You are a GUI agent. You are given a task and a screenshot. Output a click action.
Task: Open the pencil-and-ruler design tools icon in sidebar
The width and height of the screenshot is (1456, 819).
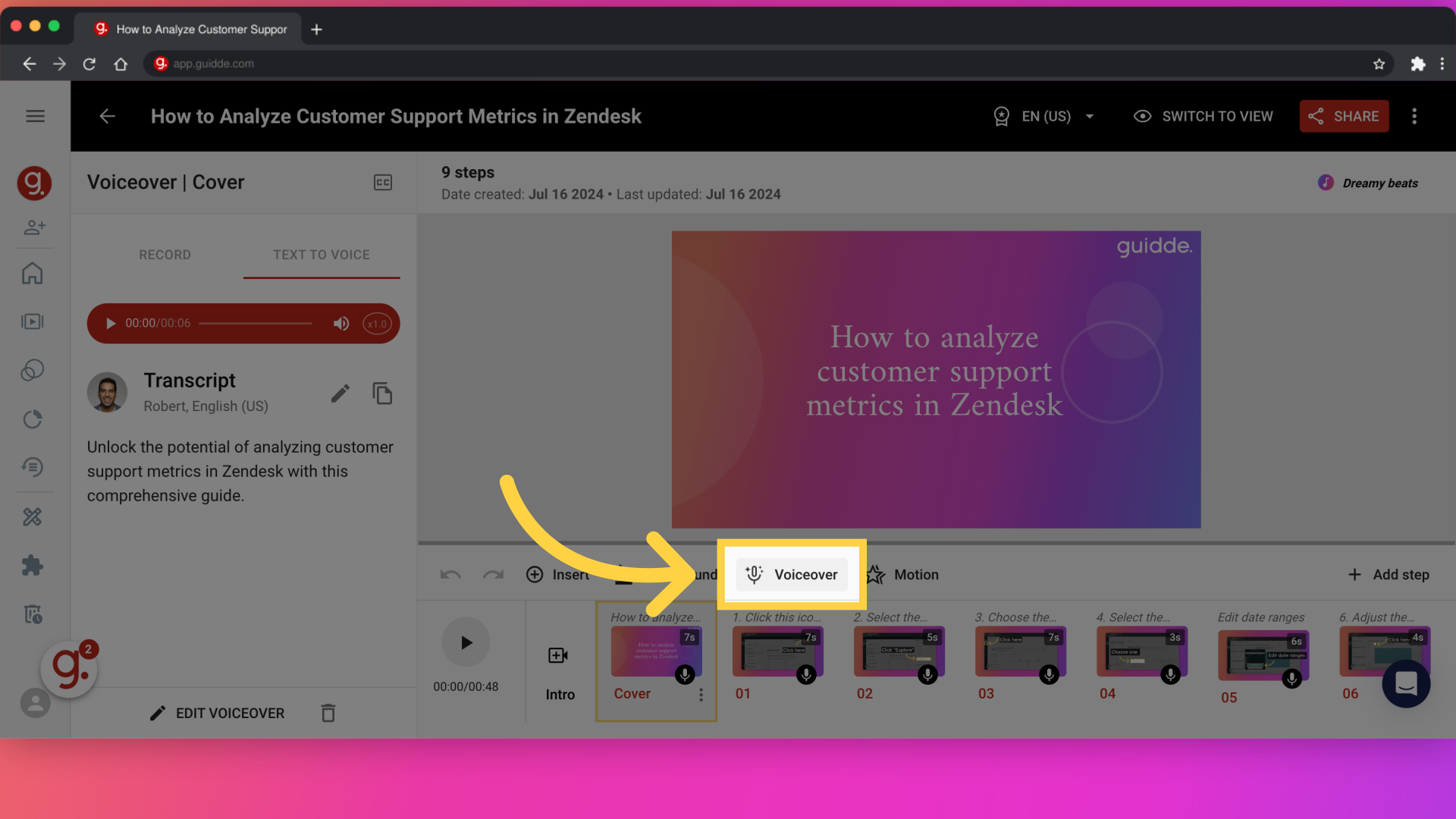click(33, 517)
